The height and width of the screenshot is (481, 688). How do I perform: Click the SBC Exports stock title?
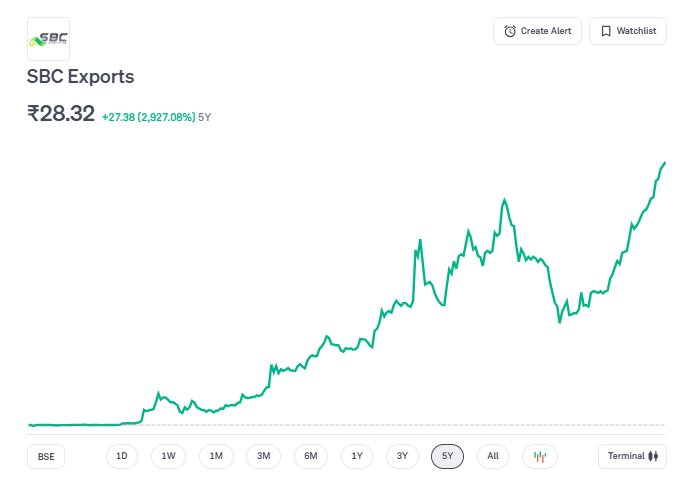pyautogui.click(x=80, y=77)
